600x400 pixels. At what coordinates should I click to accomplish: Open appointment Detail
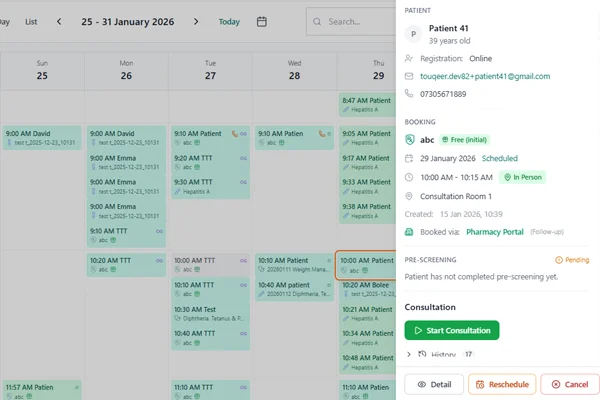click(x=434, y=384)
